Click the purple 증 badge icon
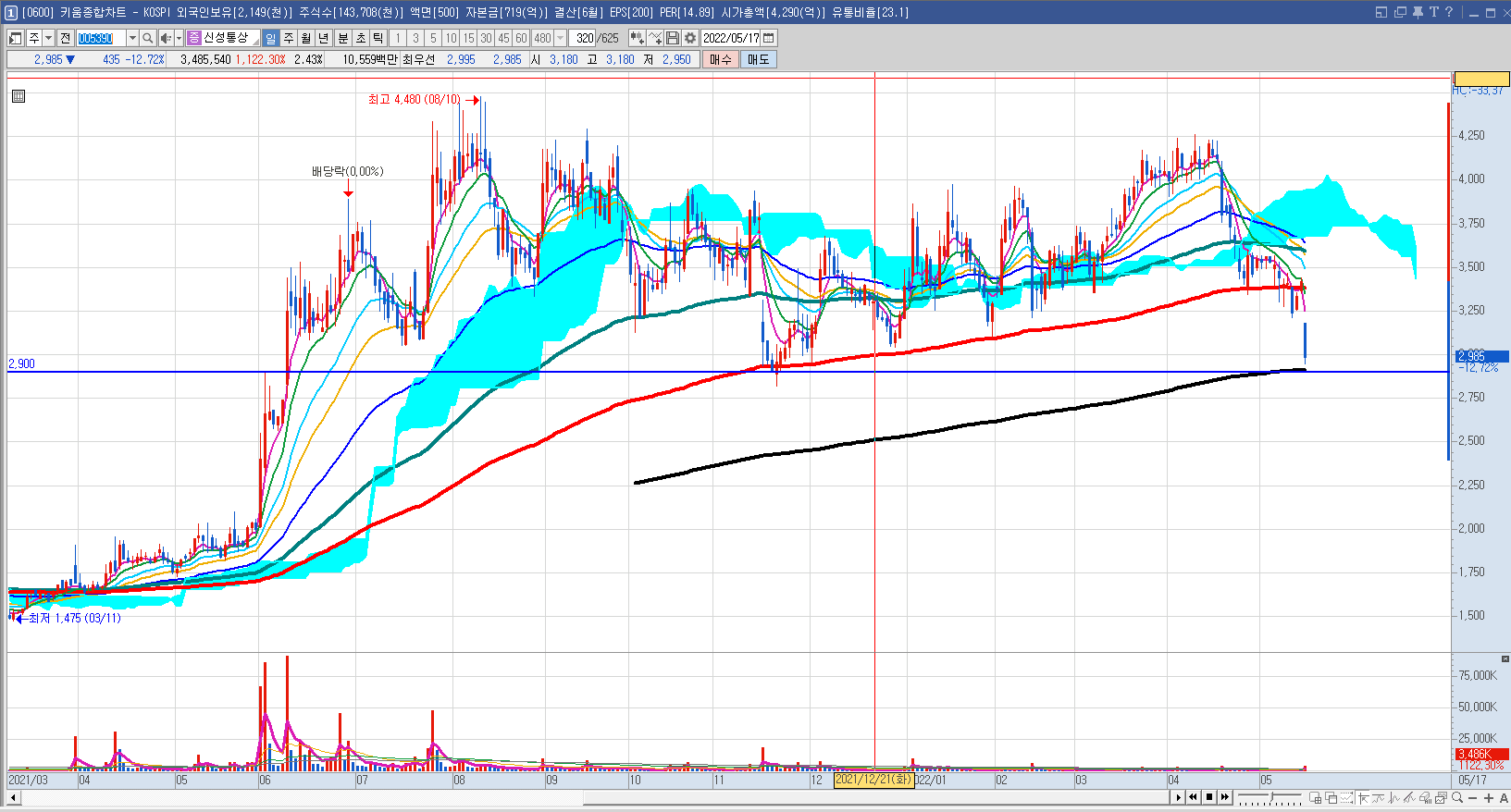Screen dimensions: 1511x812 click(194, 38)
